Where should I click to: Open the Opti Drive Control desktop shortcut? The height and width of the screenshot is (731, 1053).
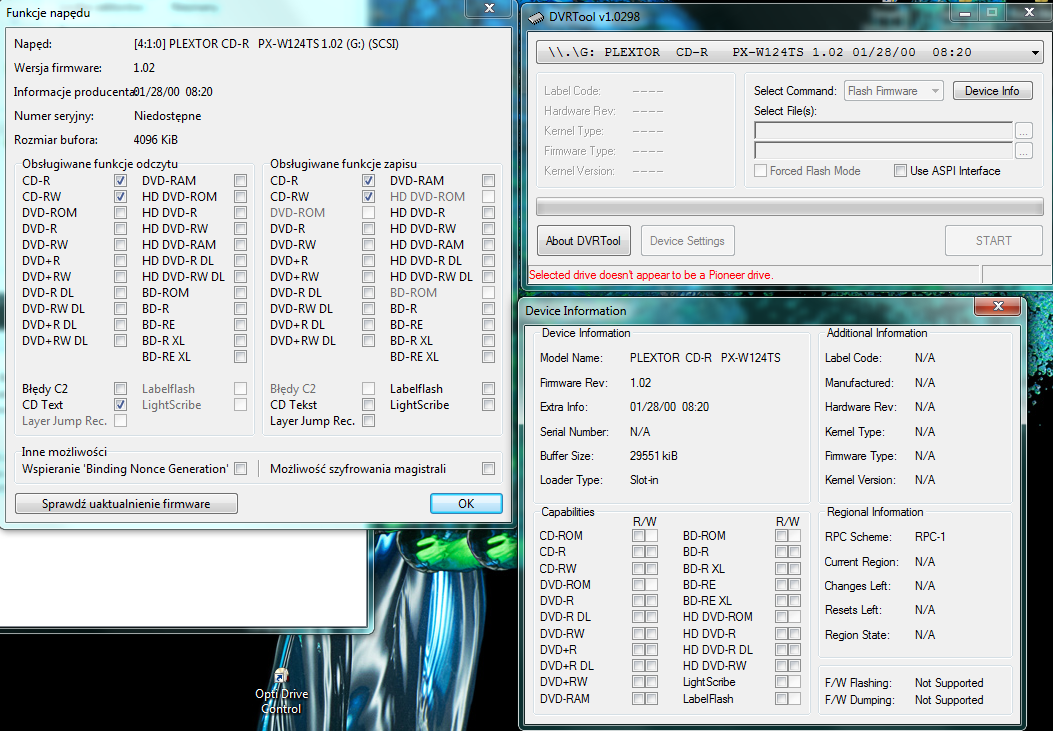(x=281, y=692)
